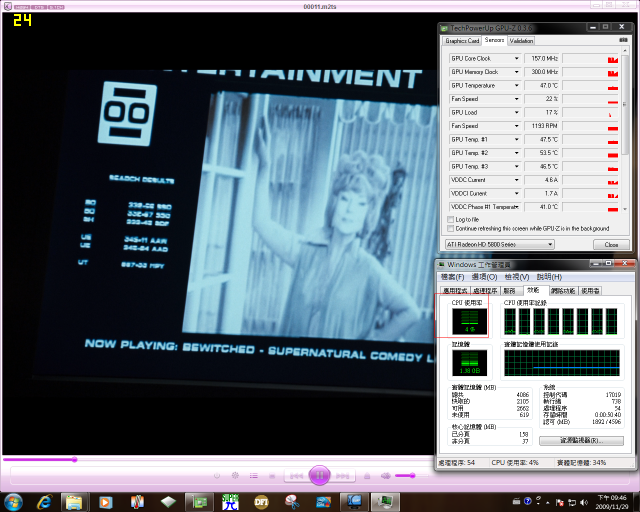Open the snipping tool scissors taskbar icon
Screen dimensions: 640x512
tap(292, 502)
